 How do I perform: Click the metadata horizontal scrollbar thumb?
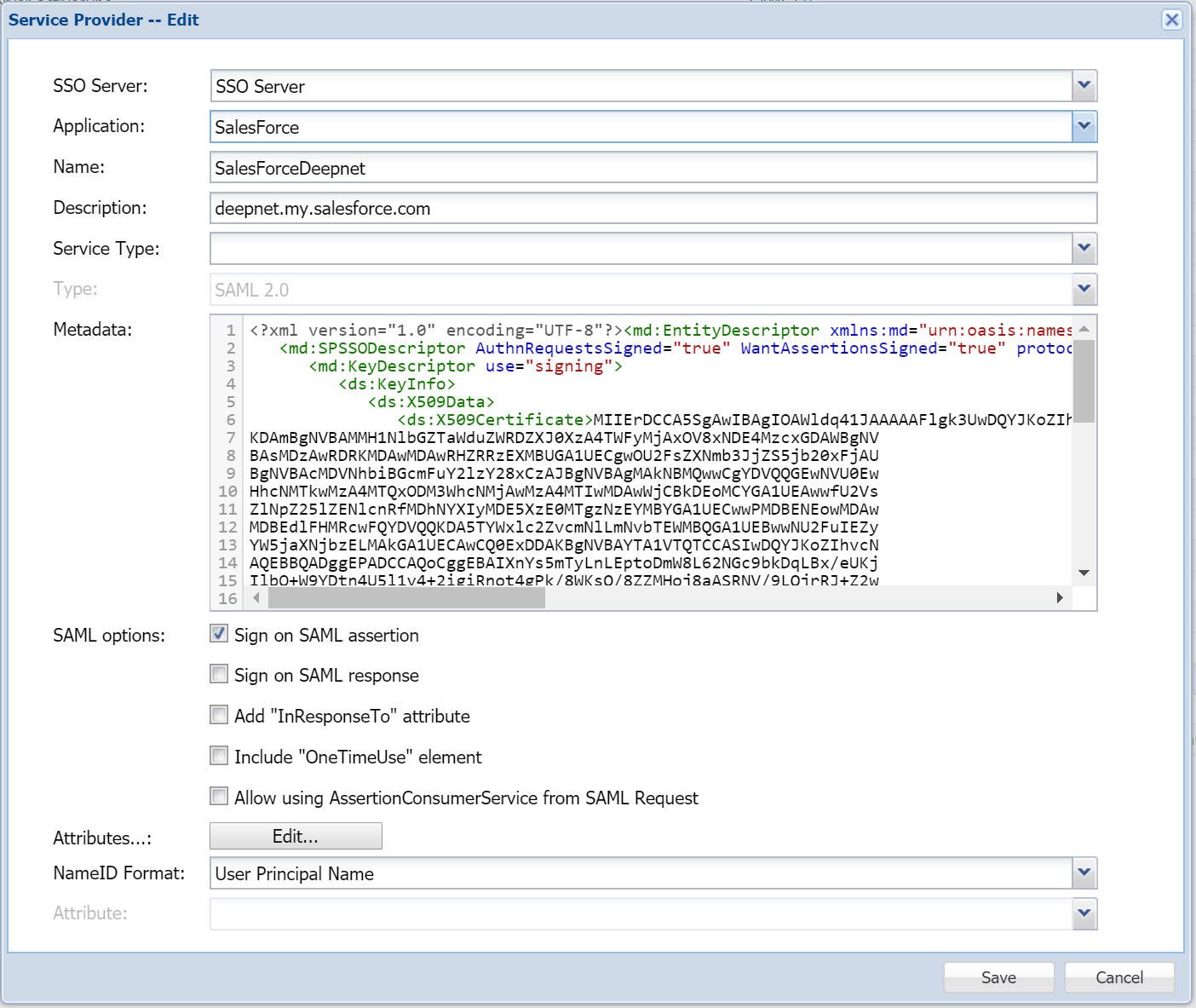406,598
